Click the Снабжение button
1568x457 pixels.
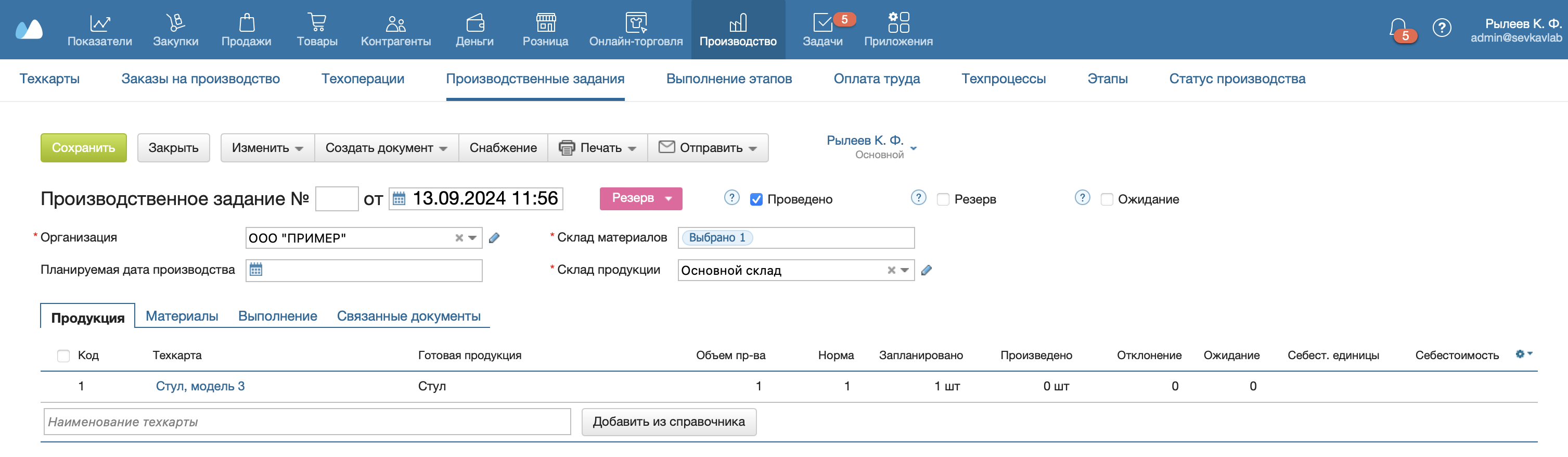click(503, 148)
